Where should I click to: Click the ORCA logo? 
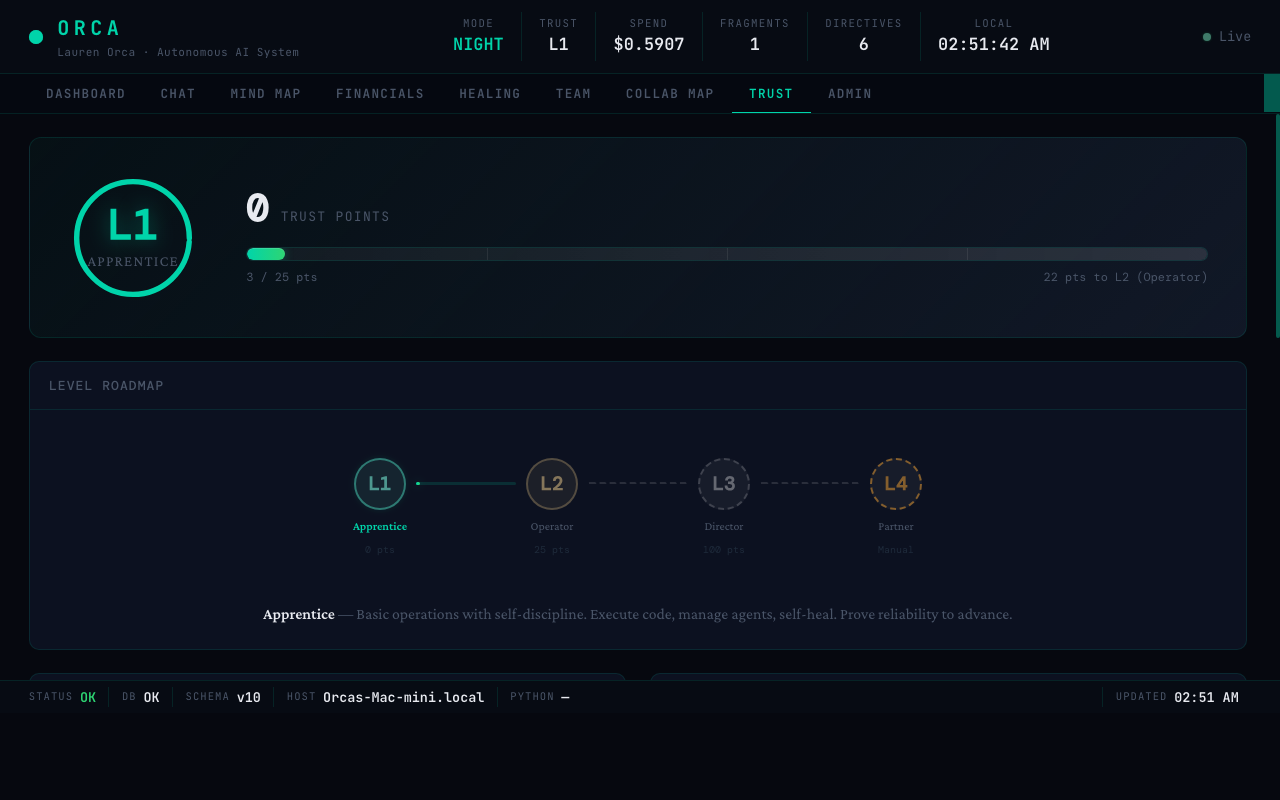[x=89, y=28]
